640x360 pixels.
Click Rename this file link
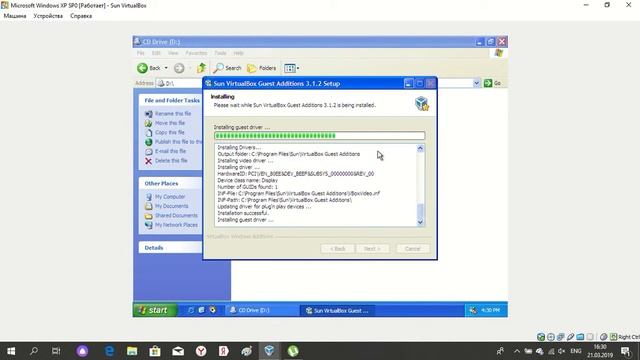[173, 113]
